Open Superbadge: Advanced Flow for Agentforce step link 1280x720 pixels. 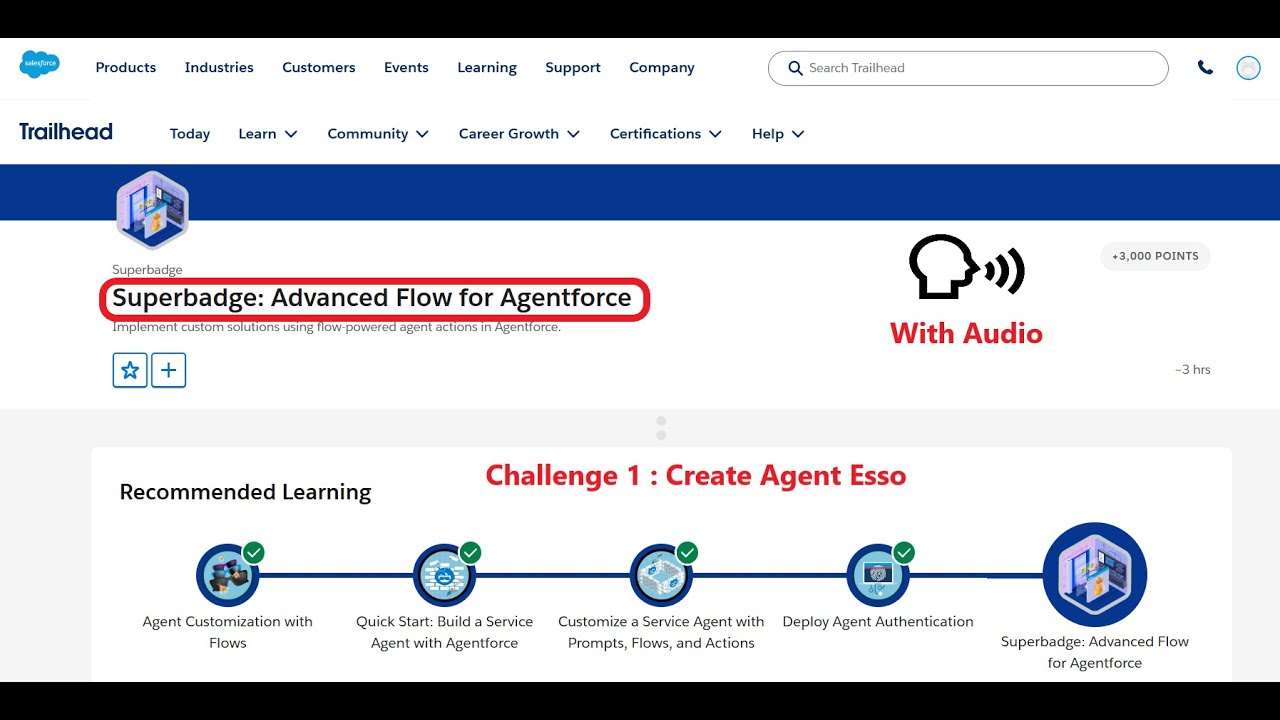pos(1095,652)
